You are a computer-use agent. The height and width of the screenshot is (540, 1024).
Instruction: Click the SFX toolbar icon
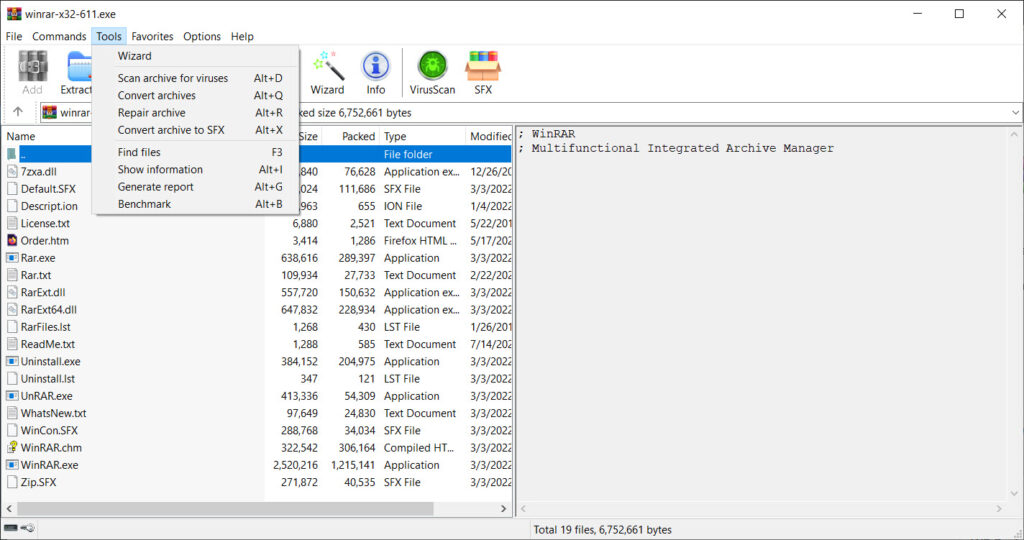(x=483, y=72)
